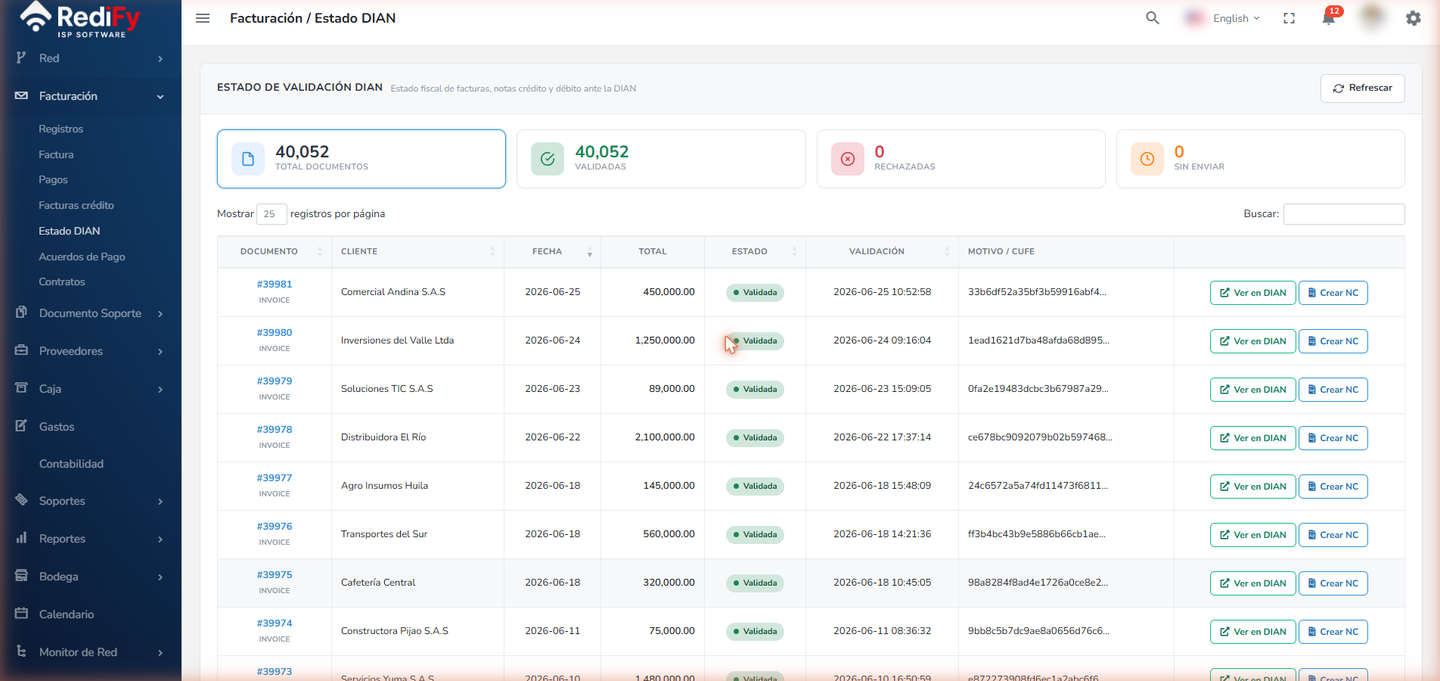Screen dimensions: 1440x681
Task: Open the English language dropdown
Action: tap(1222, 18)
